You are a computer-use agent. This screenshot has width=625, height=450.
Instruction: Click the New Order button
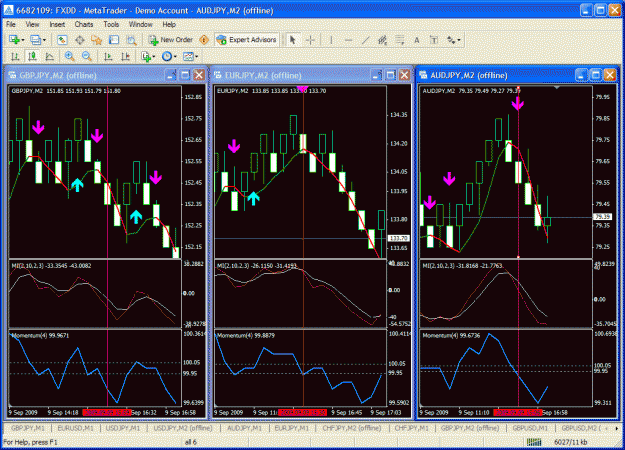coord(171,40)
